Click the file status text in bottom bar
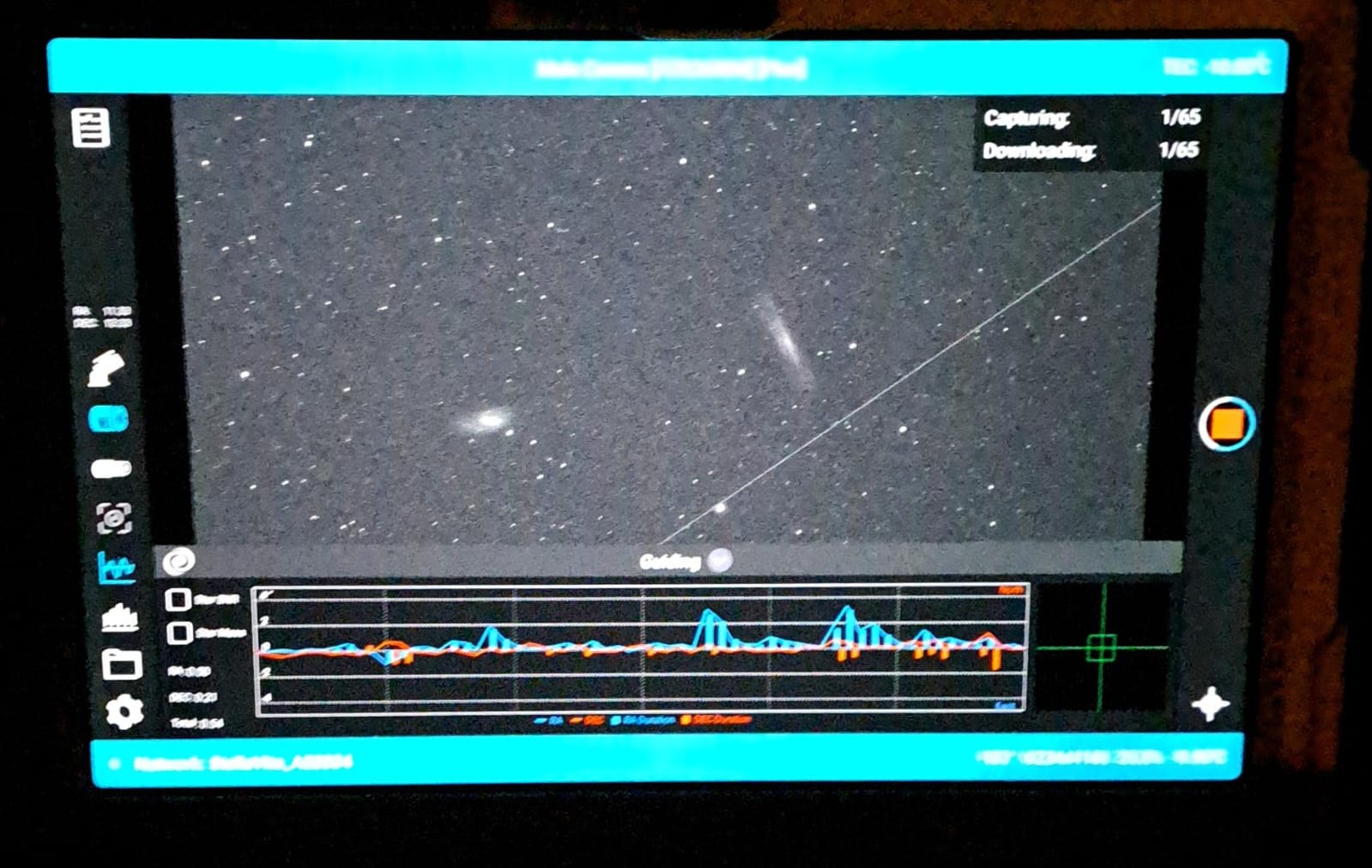1372x868 pixels. pos(1101,757)
